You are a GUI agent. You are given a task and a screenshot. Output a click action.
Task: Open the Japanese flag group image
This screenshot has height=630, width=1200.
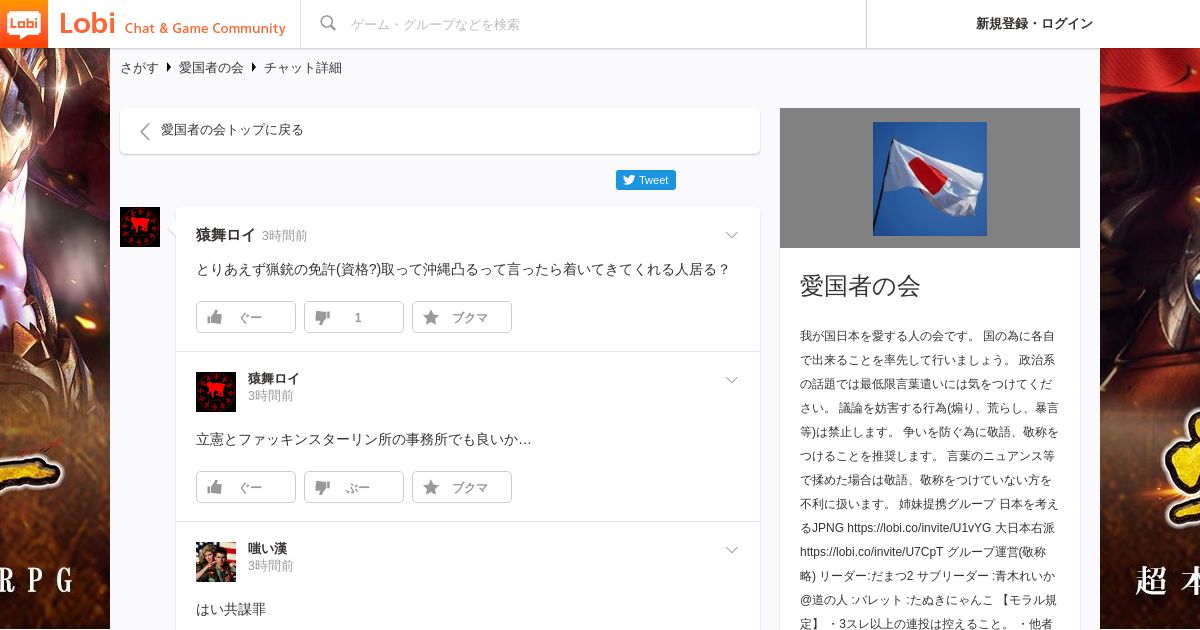point(930,179)
